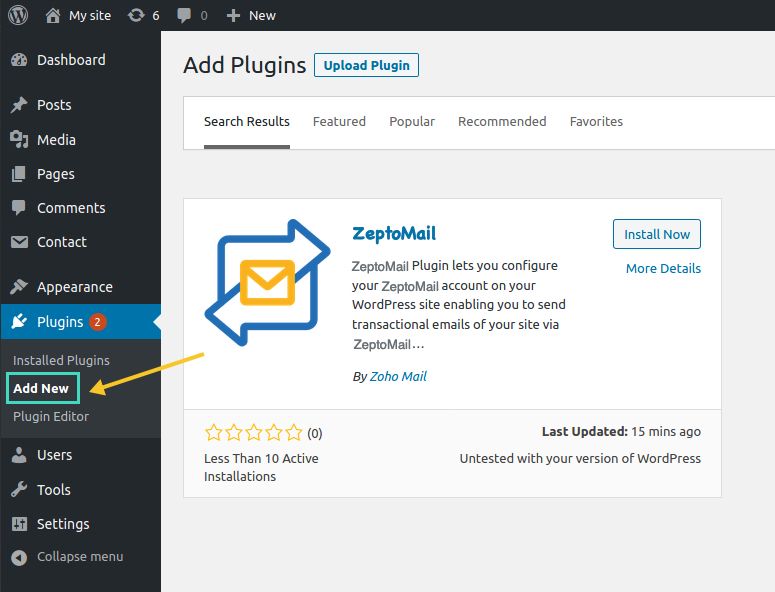This screenshot has width=775, height=592.
Task: Open the Recommended tab
Action: point(502,122)
